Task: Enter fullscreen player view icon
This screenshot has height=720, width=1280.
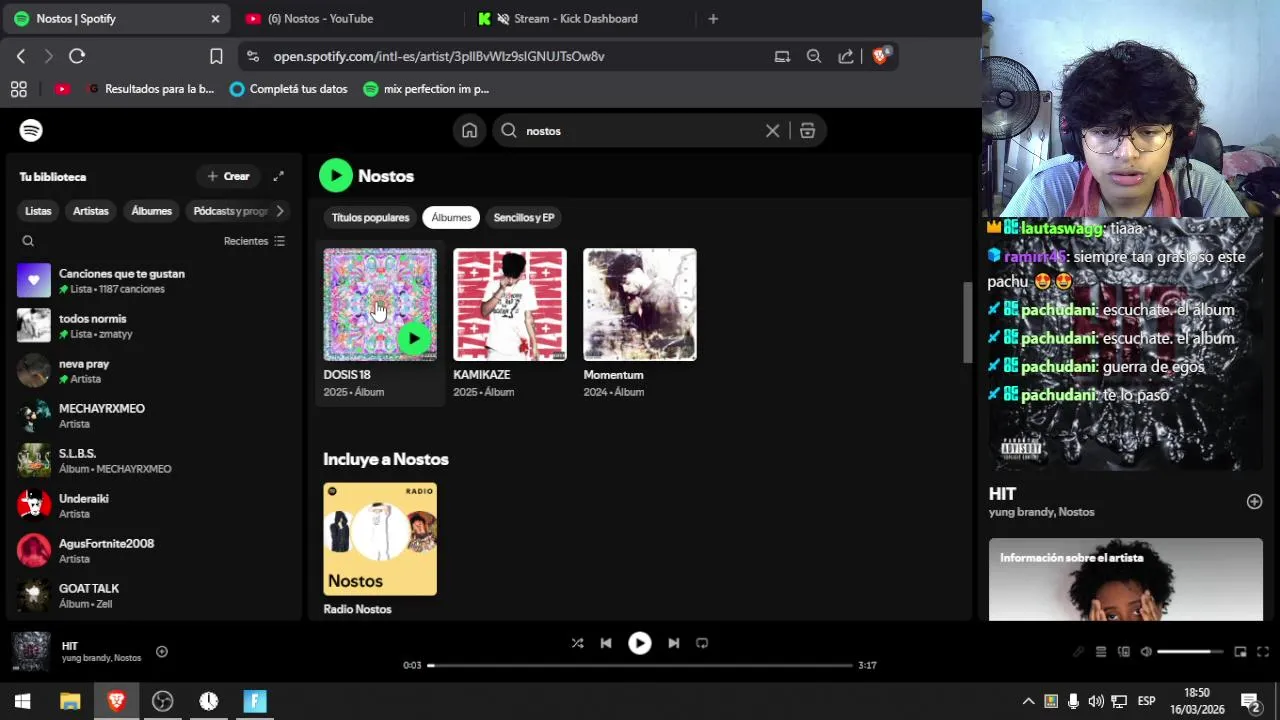Action: point(1261,652)
